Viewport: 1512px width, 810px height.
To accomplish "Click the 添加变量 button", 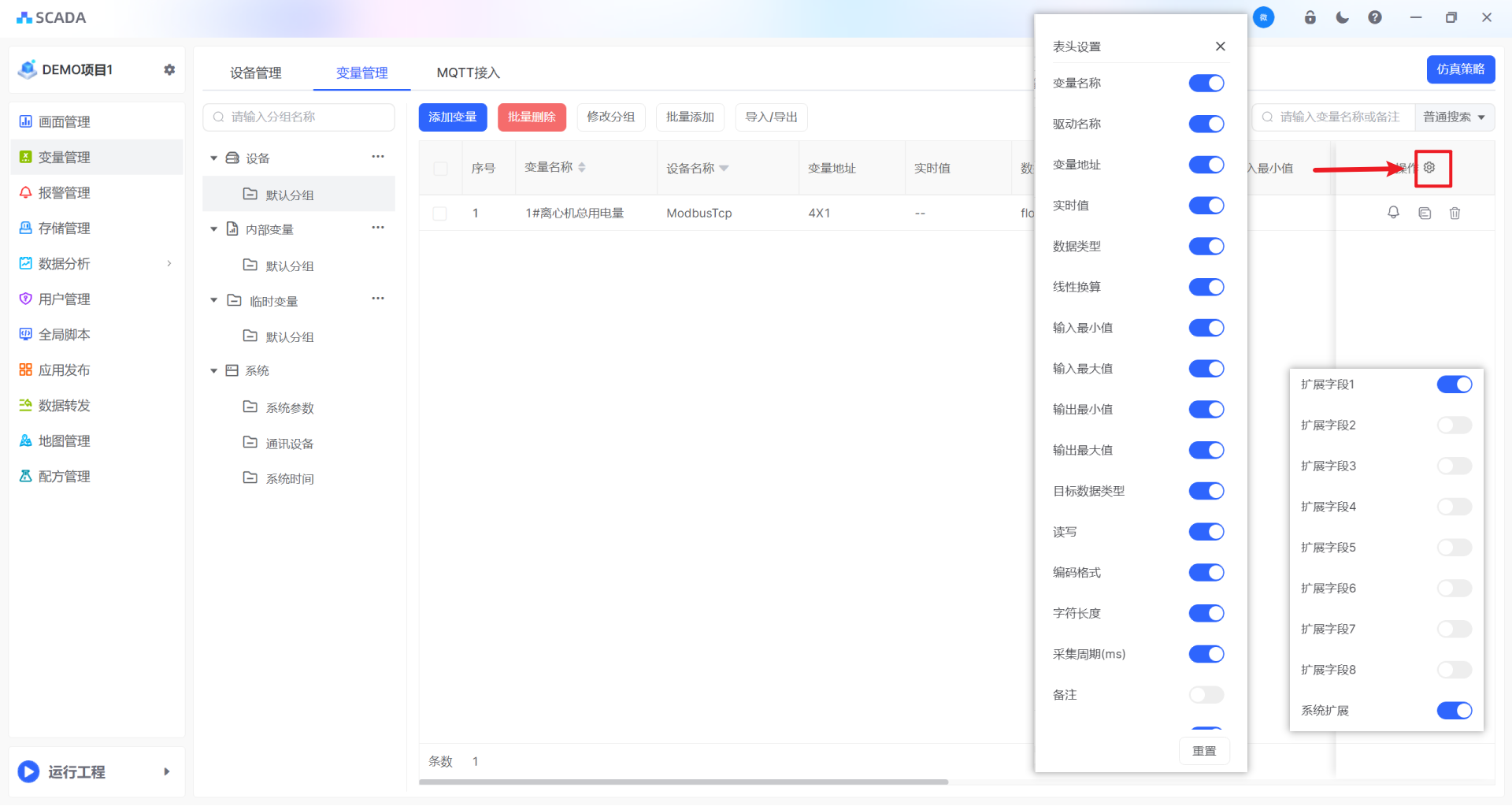I will tap(452, 117).
